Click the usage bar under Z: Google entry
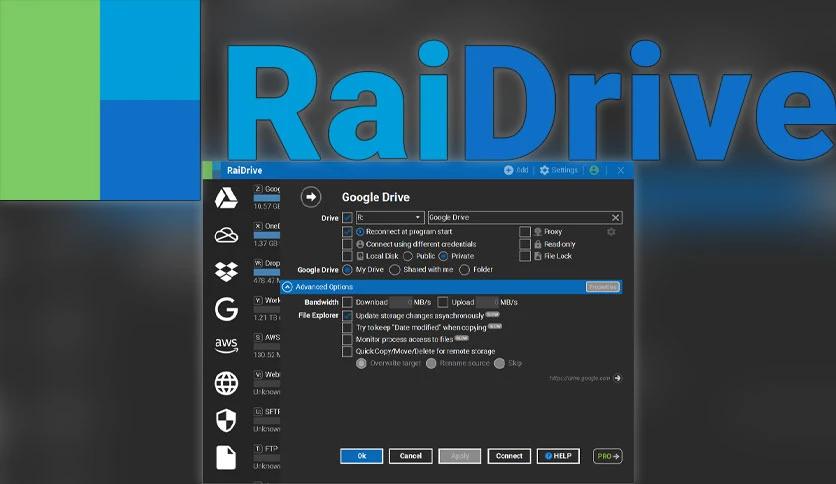This screenshot has width=836, height=484. coord(267,198)
